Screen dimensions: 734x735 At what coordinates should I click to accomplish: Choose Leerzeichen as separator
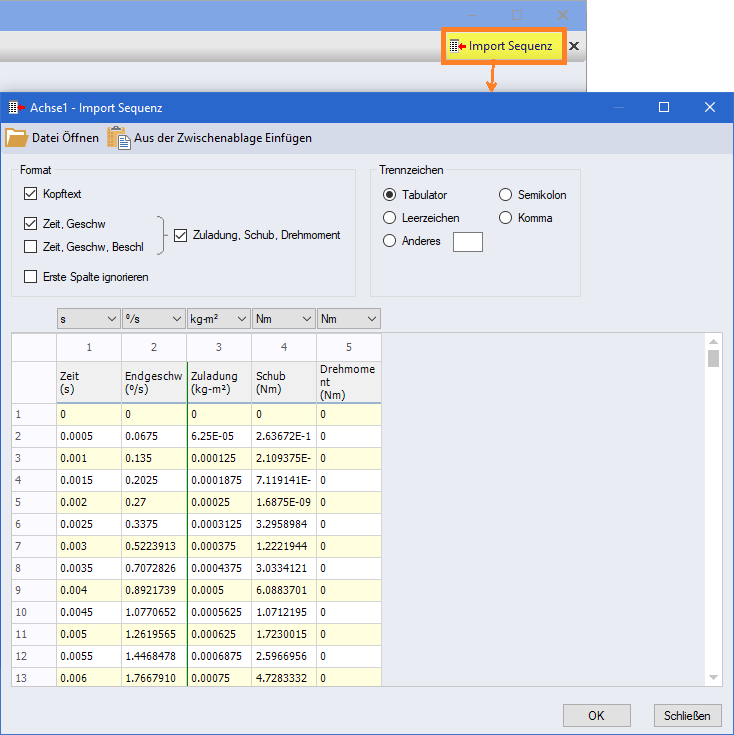pyautogui.click(x=390, y=218)
